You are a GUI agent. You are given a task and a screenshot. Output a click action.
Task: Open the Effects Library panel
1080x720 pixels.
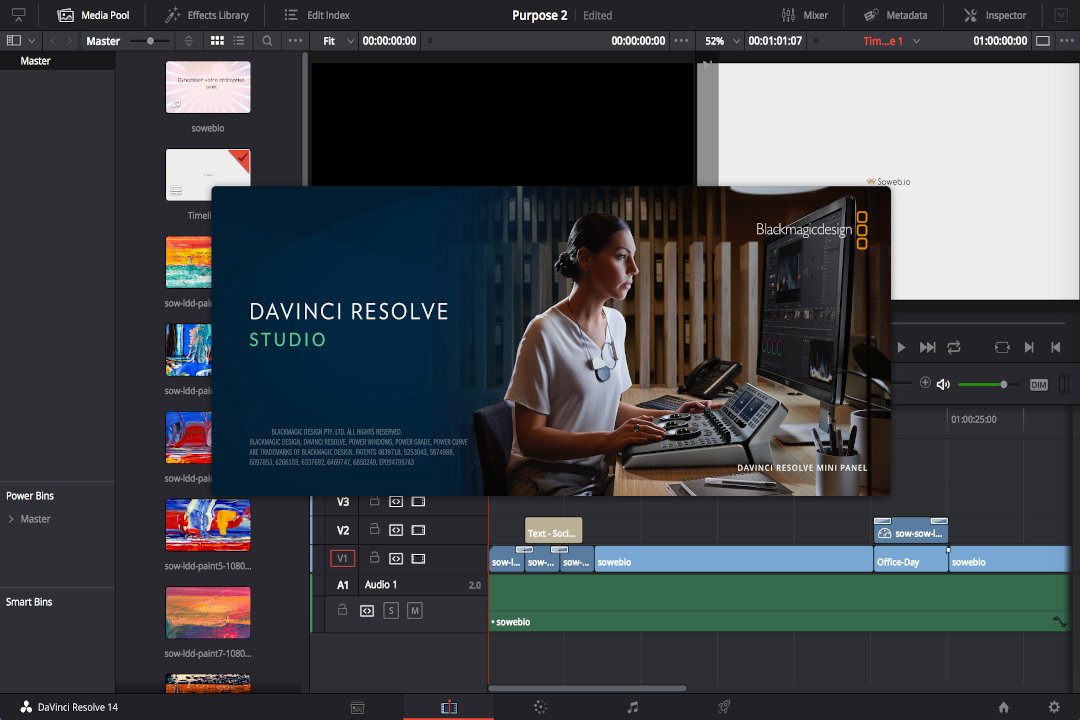pos(207,15)
